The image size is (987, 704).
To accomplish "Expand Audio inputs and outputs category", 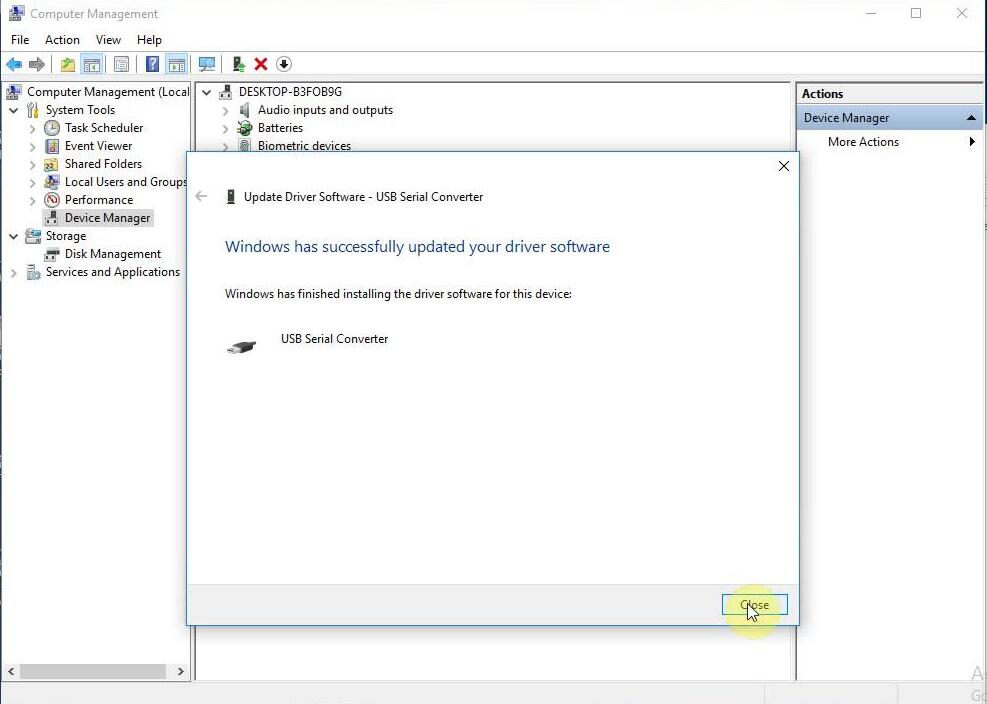I will [225, 110].
